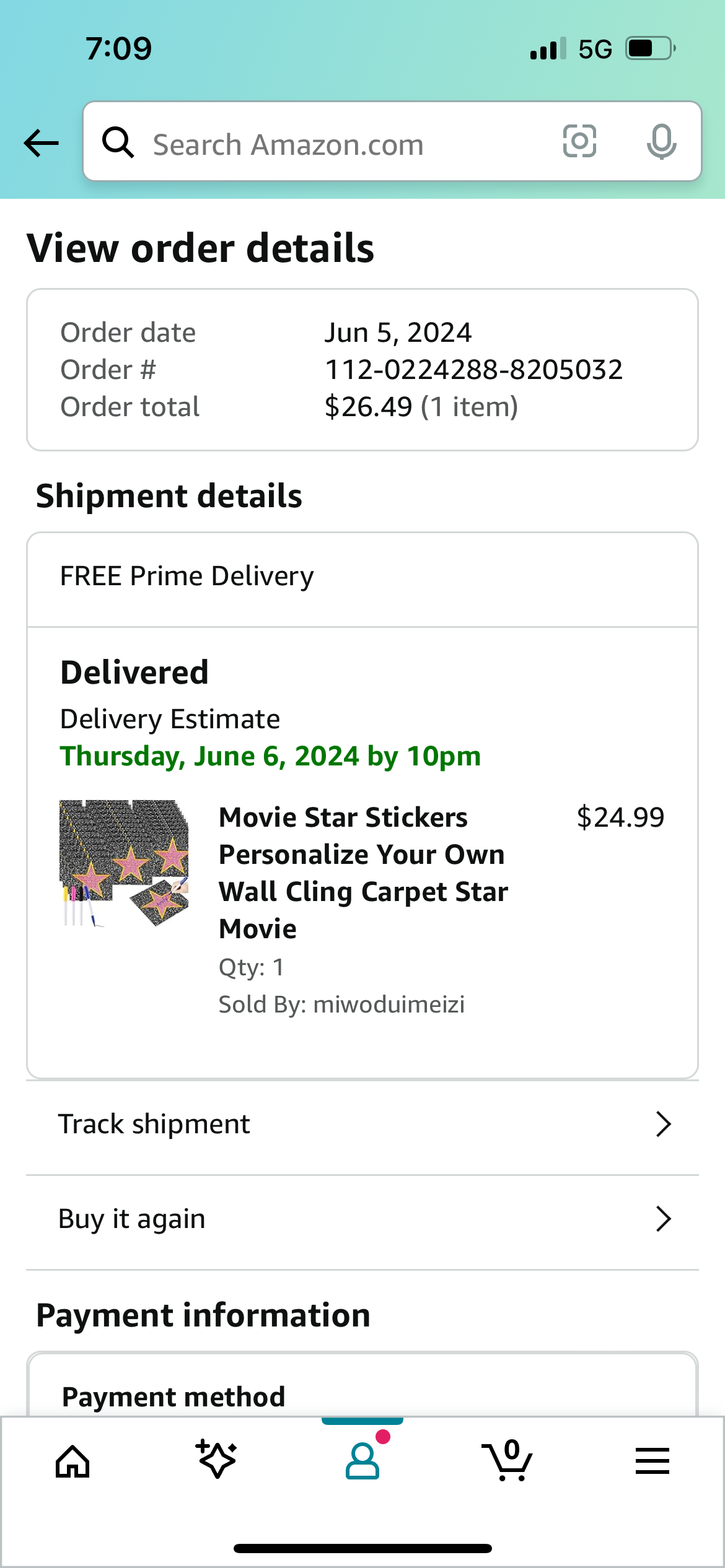This screenshot has height=1568, width=725.
Task: Tap the seller name miwoduimeizi
Action: click(389, 1004)
